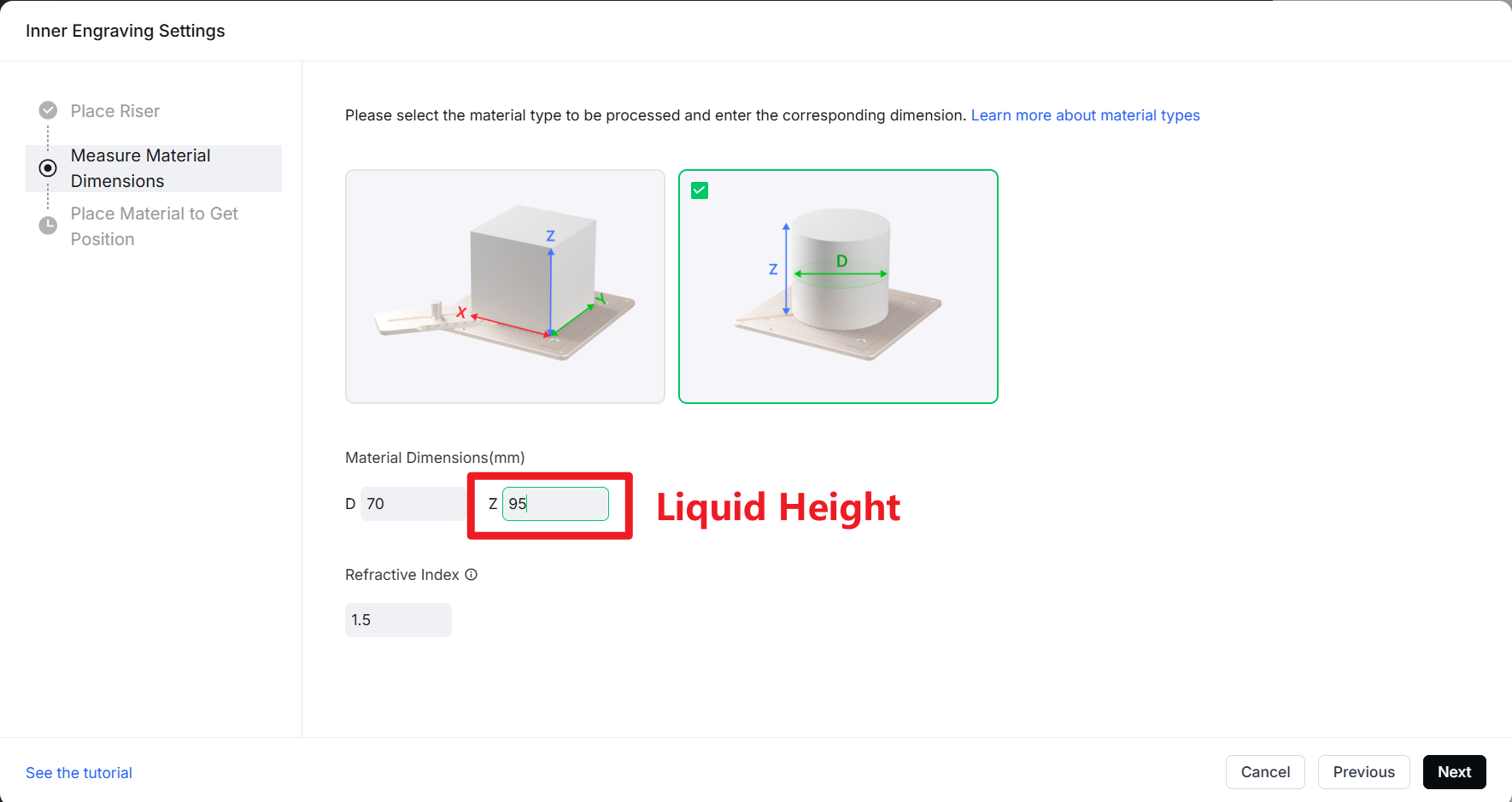Image resolution: width=1512 pixels, height=802 pixels.
Task: Select the Measure Material Dimensions step label
Action: [141, 168]
